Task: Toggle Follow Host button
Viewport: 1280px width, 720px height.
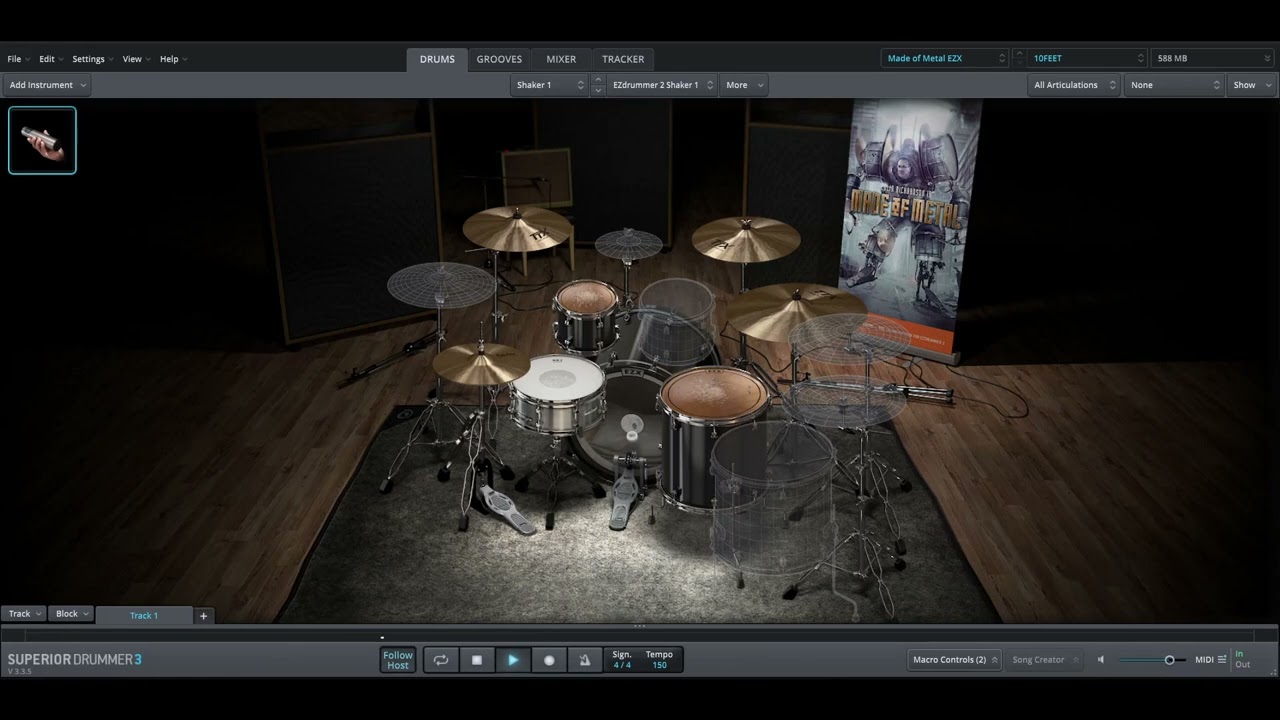Action: point(398,660)
